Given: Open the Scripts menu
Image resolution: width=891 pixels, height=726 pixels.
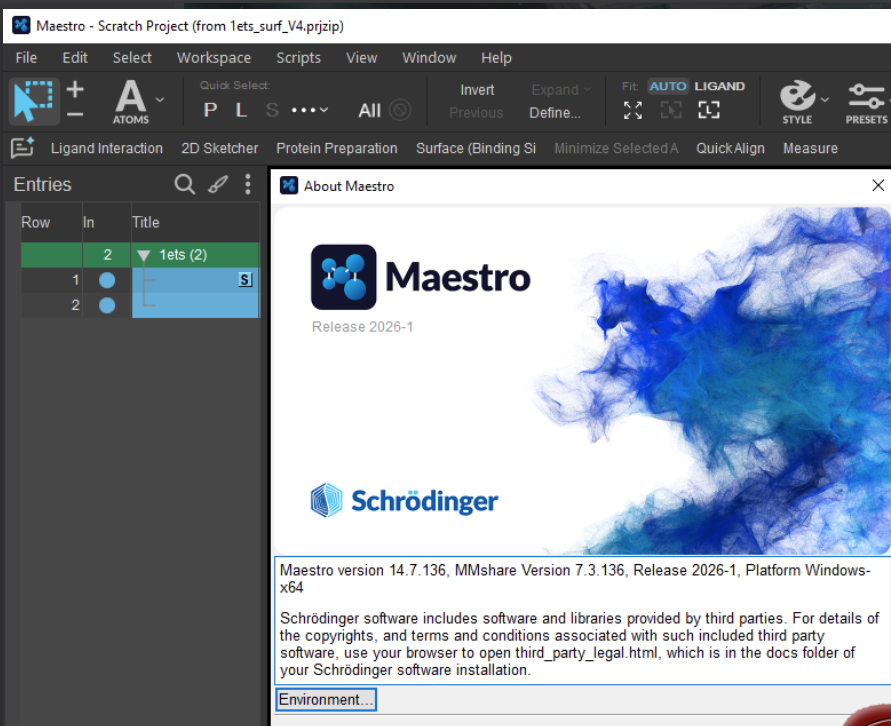Looking at the screenshot, I should 298,58.
